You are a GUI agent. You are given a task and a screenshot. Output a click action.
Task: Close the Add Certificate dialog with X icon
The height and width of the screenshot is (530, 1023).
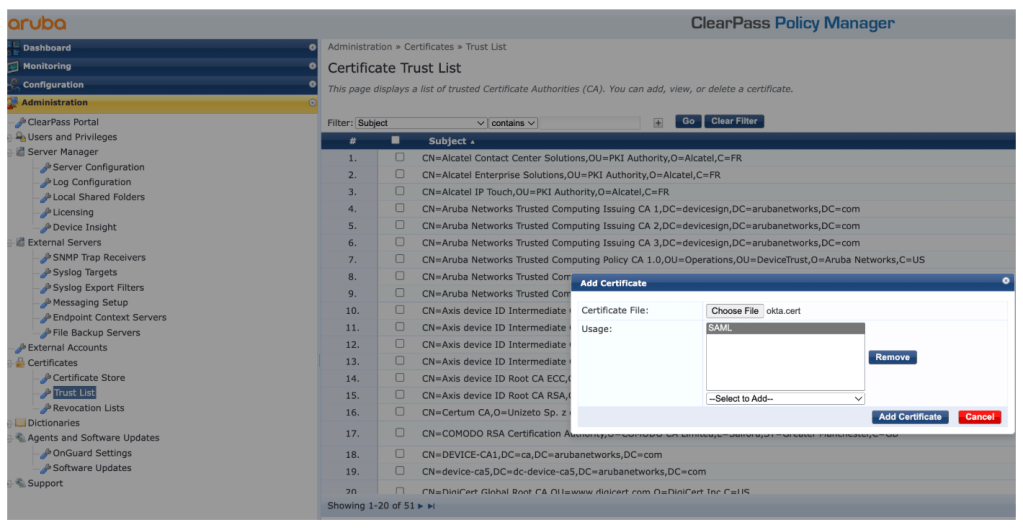click(x=1006, y=282)
